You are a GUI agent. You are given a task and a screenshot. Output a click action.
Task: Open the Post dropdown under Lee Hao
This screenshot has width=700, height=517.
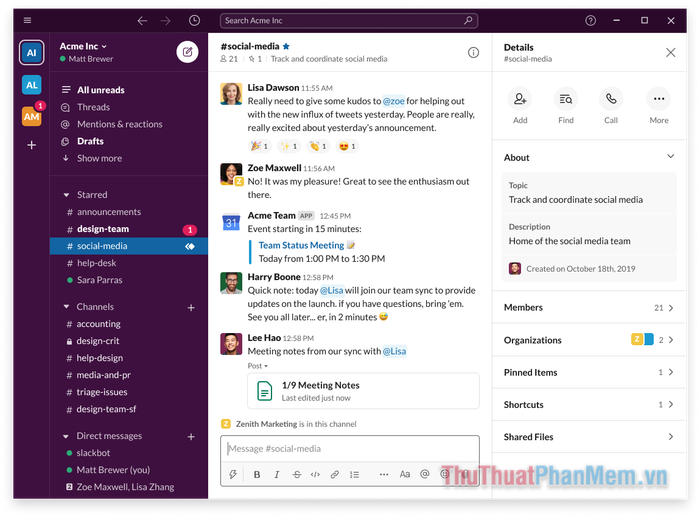258,366
